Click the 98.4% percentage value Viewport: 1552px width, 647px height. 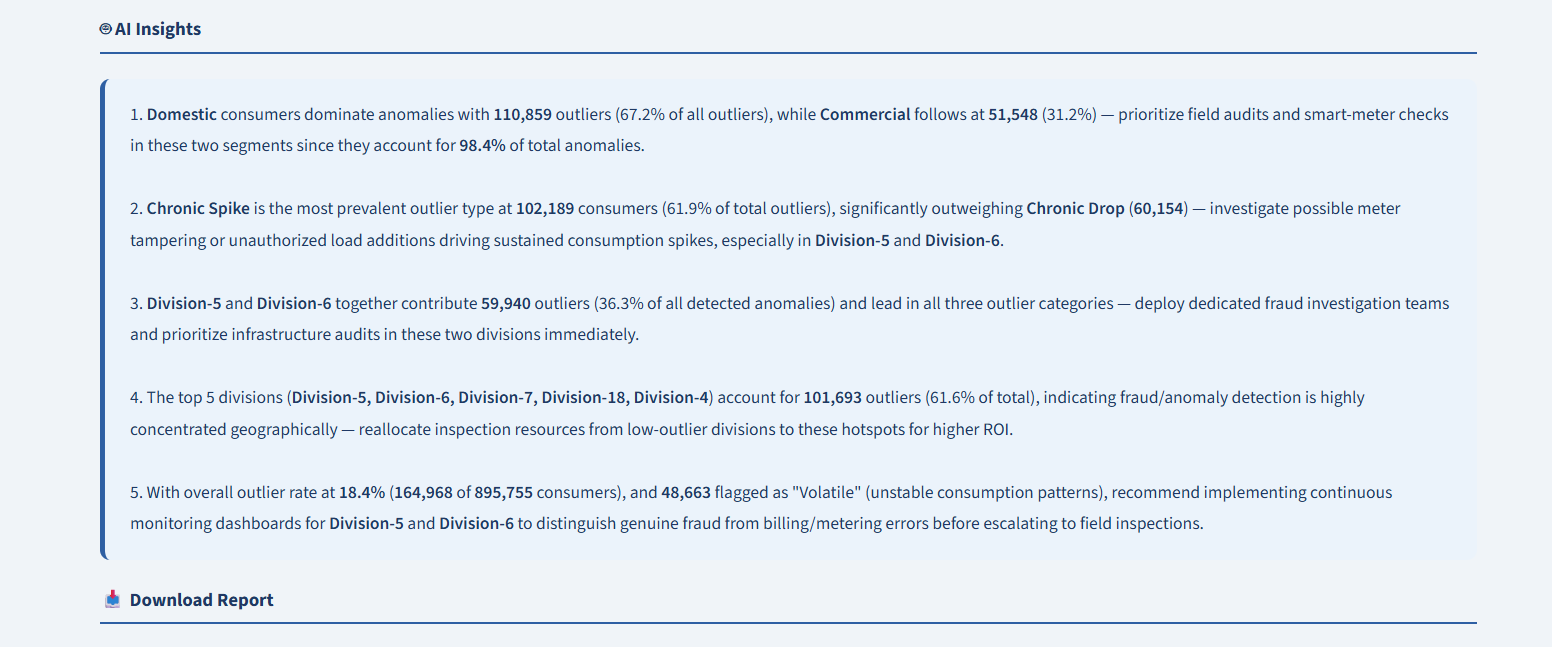point(482,145)
